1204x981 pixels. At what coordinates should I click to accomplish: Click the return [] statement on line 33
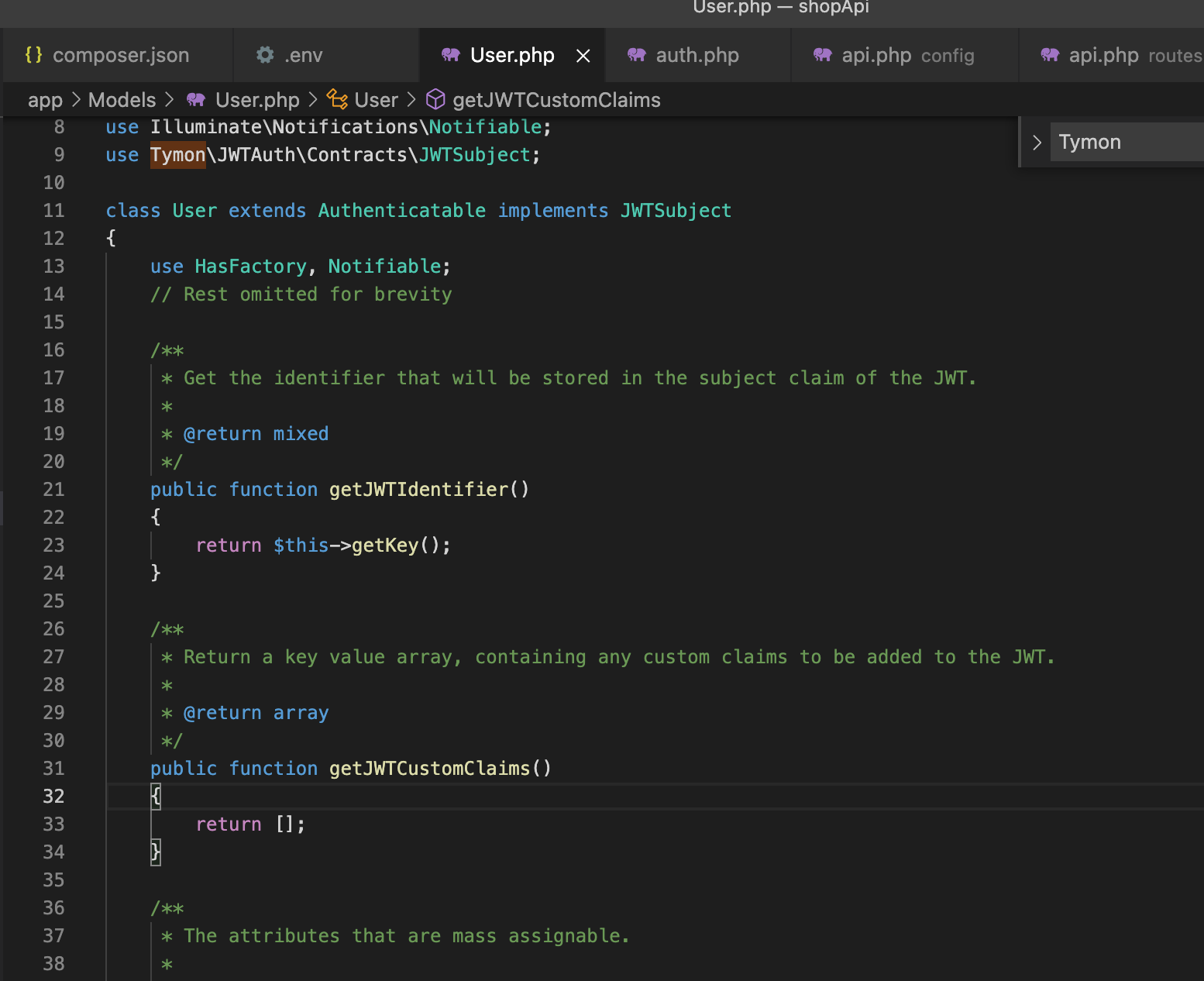251,824
